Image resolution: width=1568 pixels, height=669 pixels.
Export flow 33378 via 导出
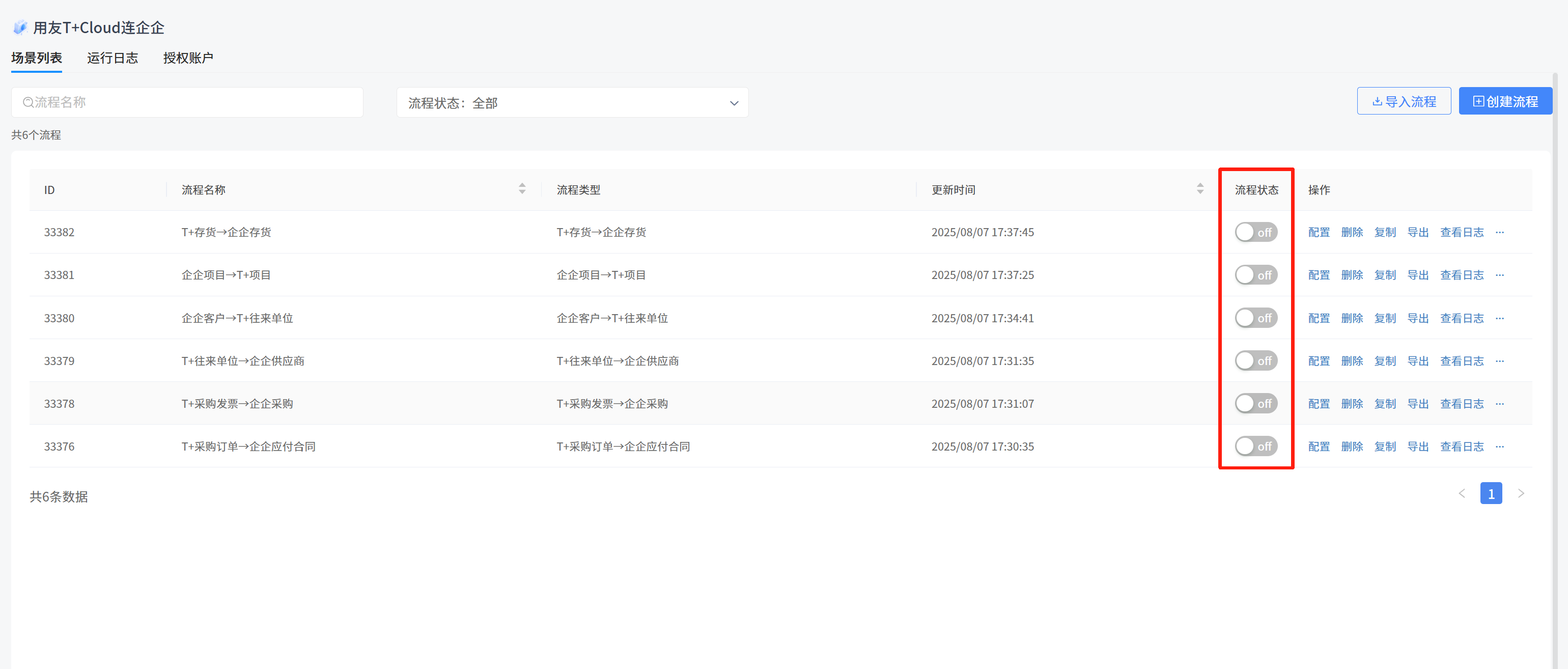(x=1418, y=404)
